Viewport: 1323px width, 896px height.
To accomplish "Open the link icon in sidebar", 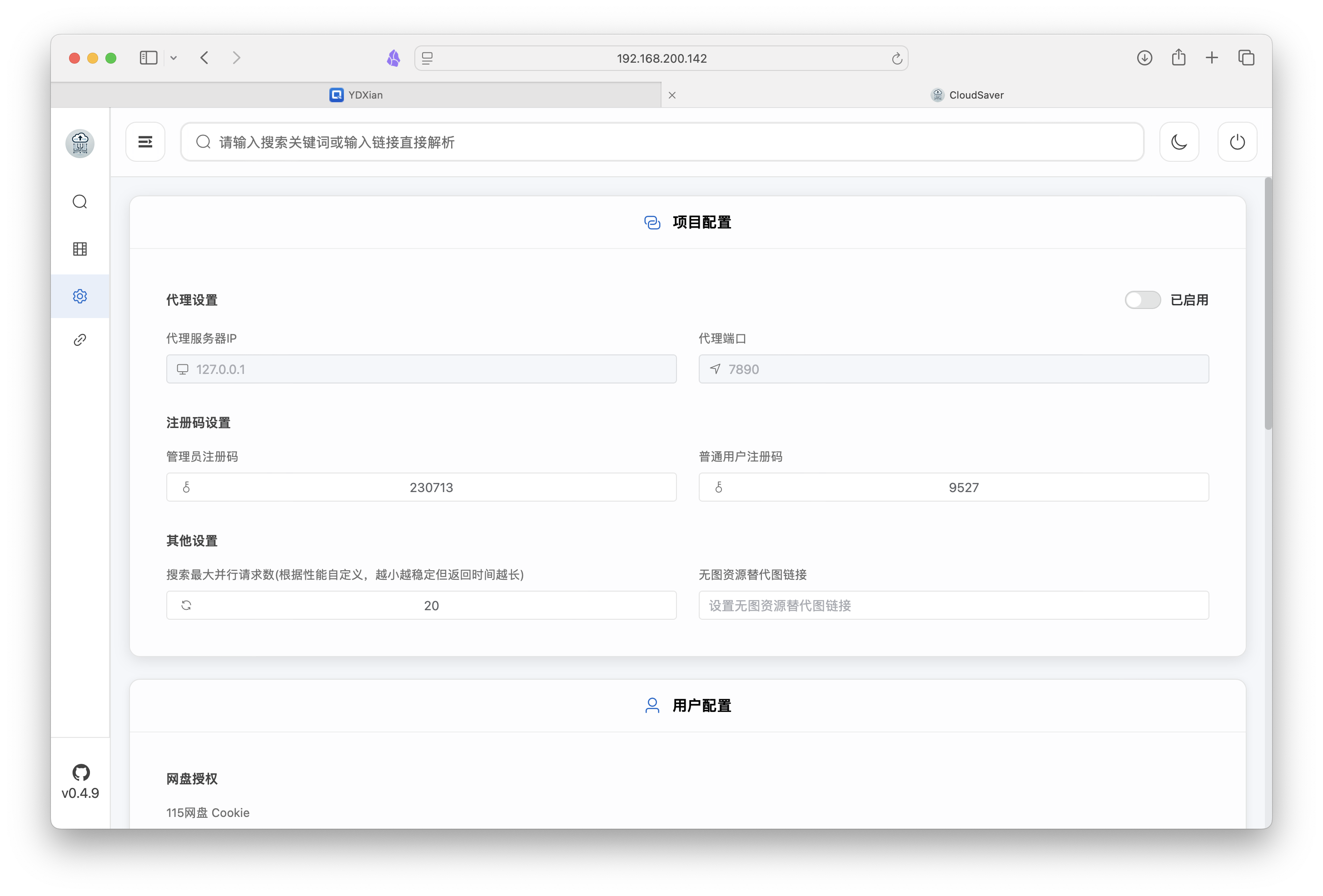I will (x=80, y=340).
